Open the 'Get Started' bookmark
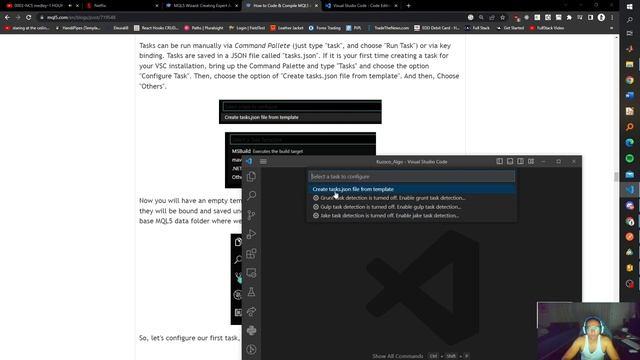This screenshot has height=360, width=640. click(x=510, y=28)
